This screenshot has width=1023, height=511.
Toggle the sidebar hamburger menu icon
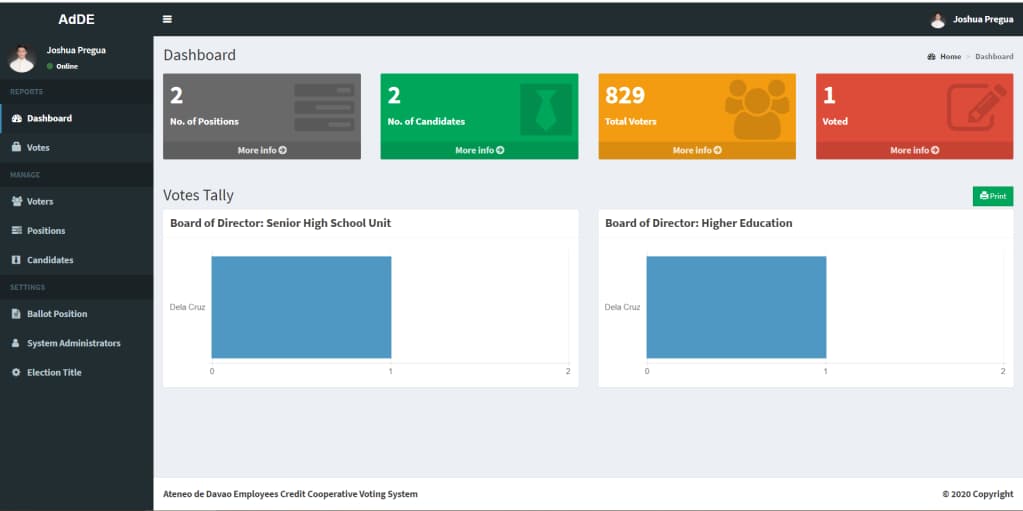click(x=168, y=19)
